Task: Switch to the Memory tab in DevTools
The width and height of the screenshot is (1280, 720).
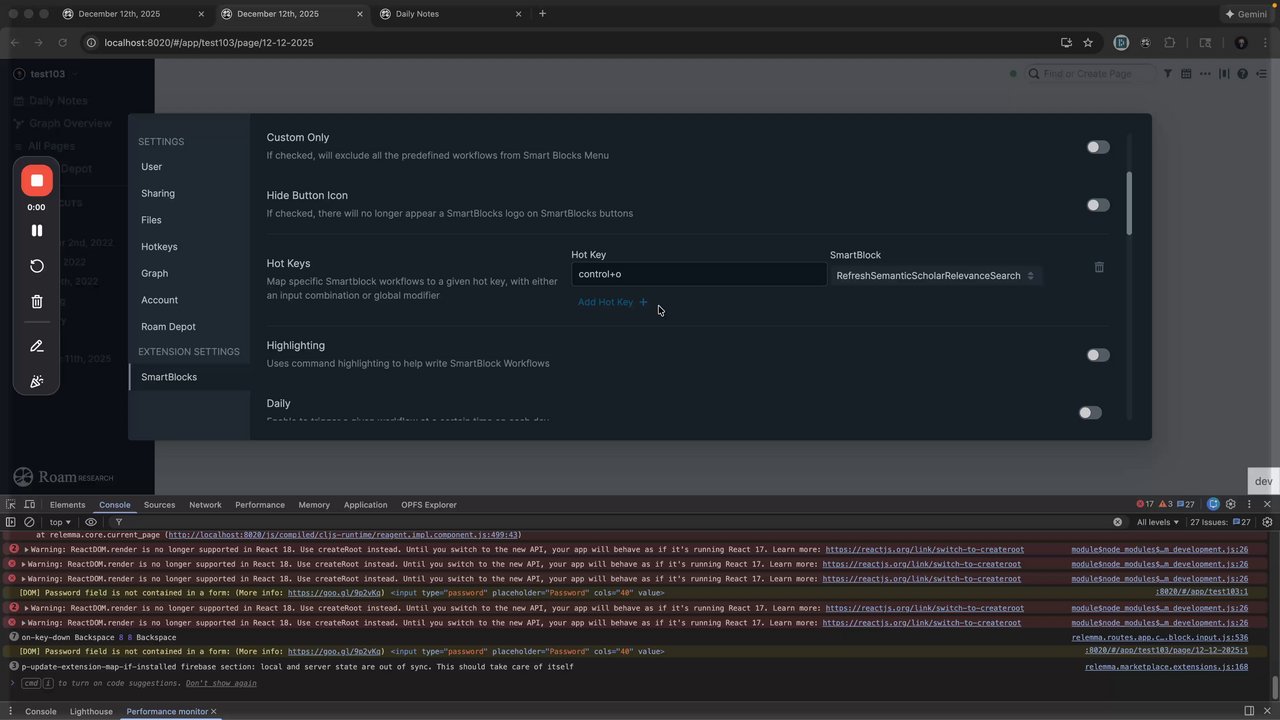Action: [x=314, y=505]
